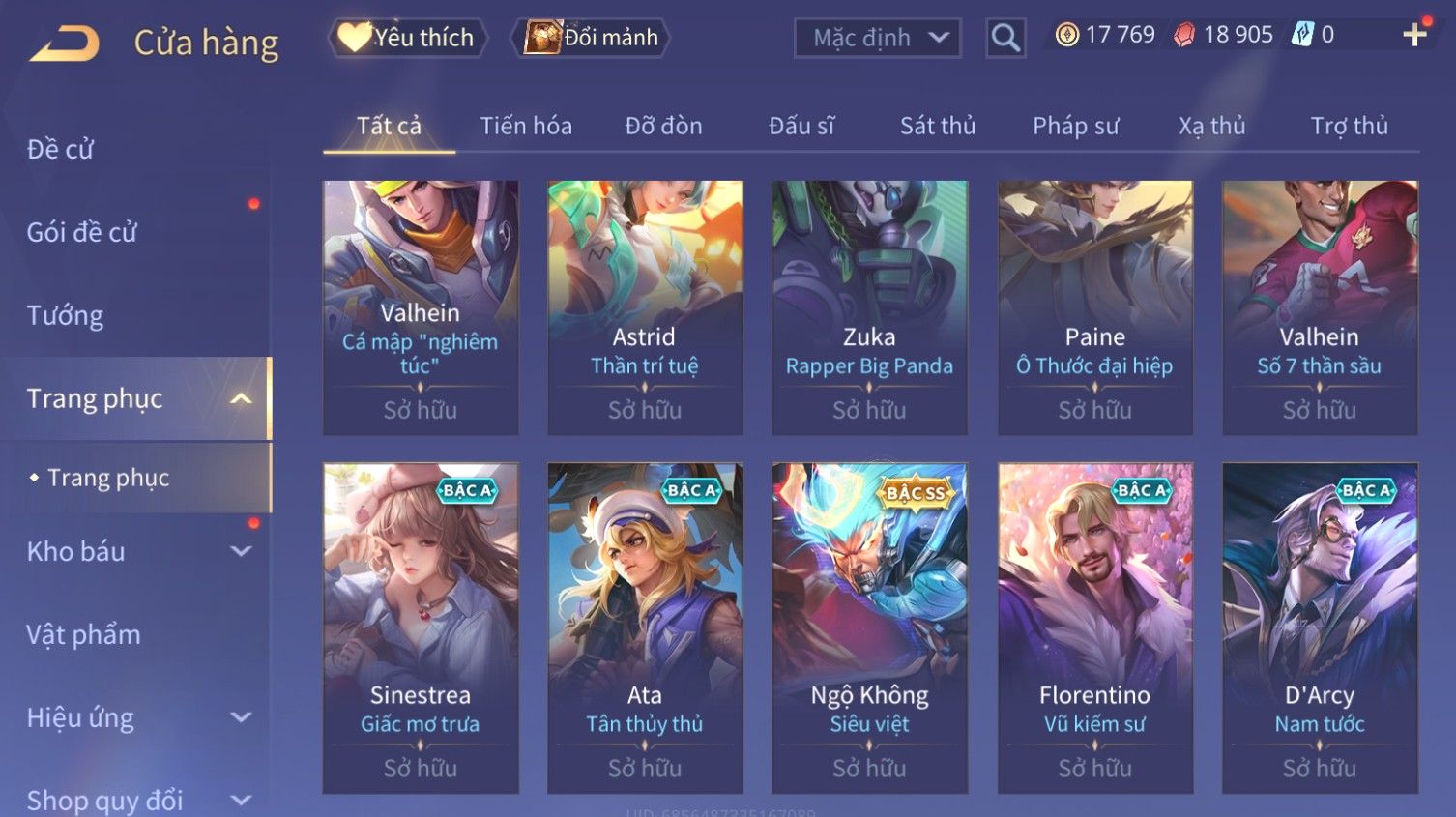Screen dimensions: 1456x817
Task: Open the Mặc định sort dropdown
Action: [878, 38]
